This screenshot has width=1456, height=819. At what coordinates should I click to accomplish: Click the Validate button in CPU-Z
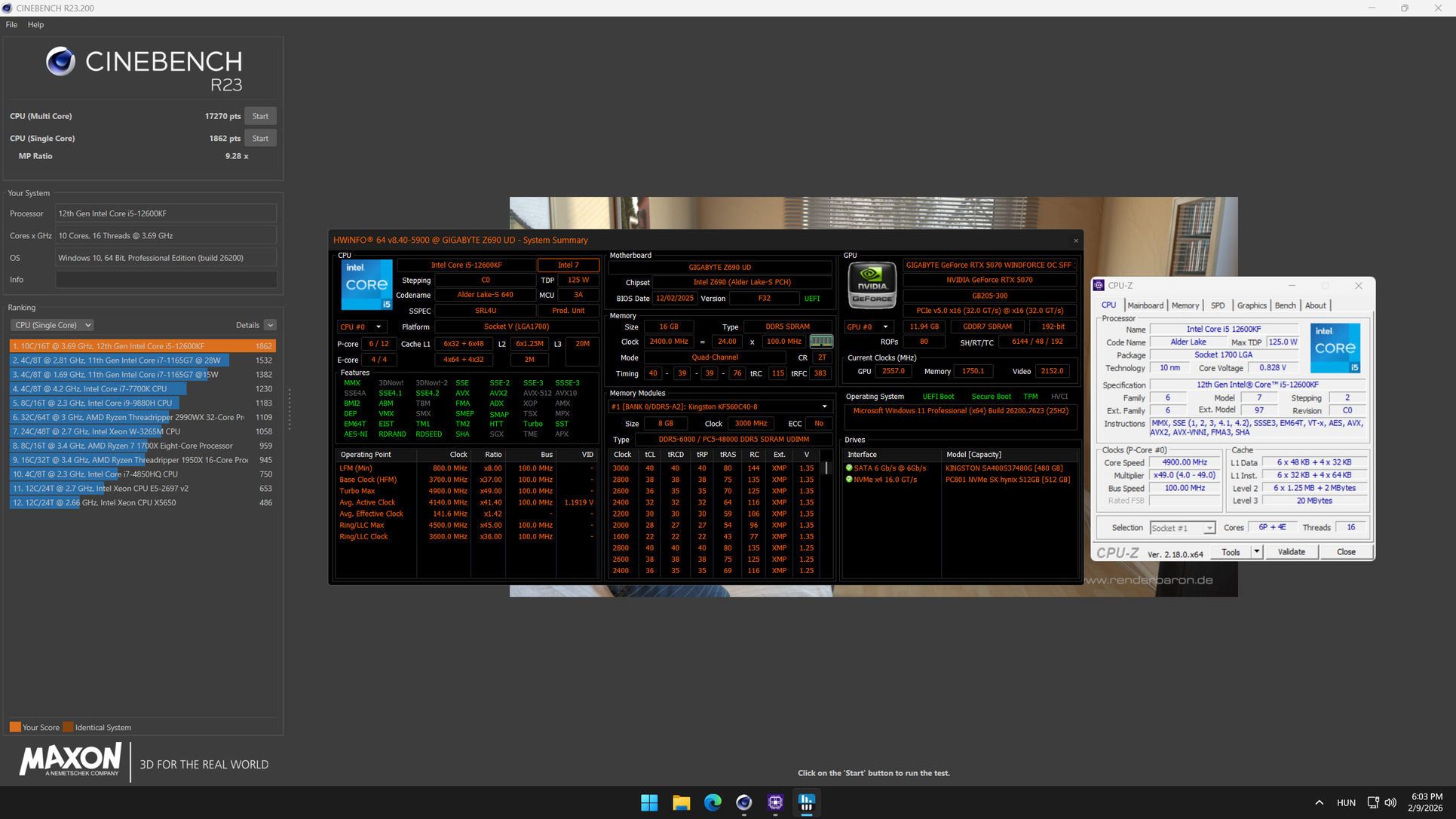coord(1291,552)
